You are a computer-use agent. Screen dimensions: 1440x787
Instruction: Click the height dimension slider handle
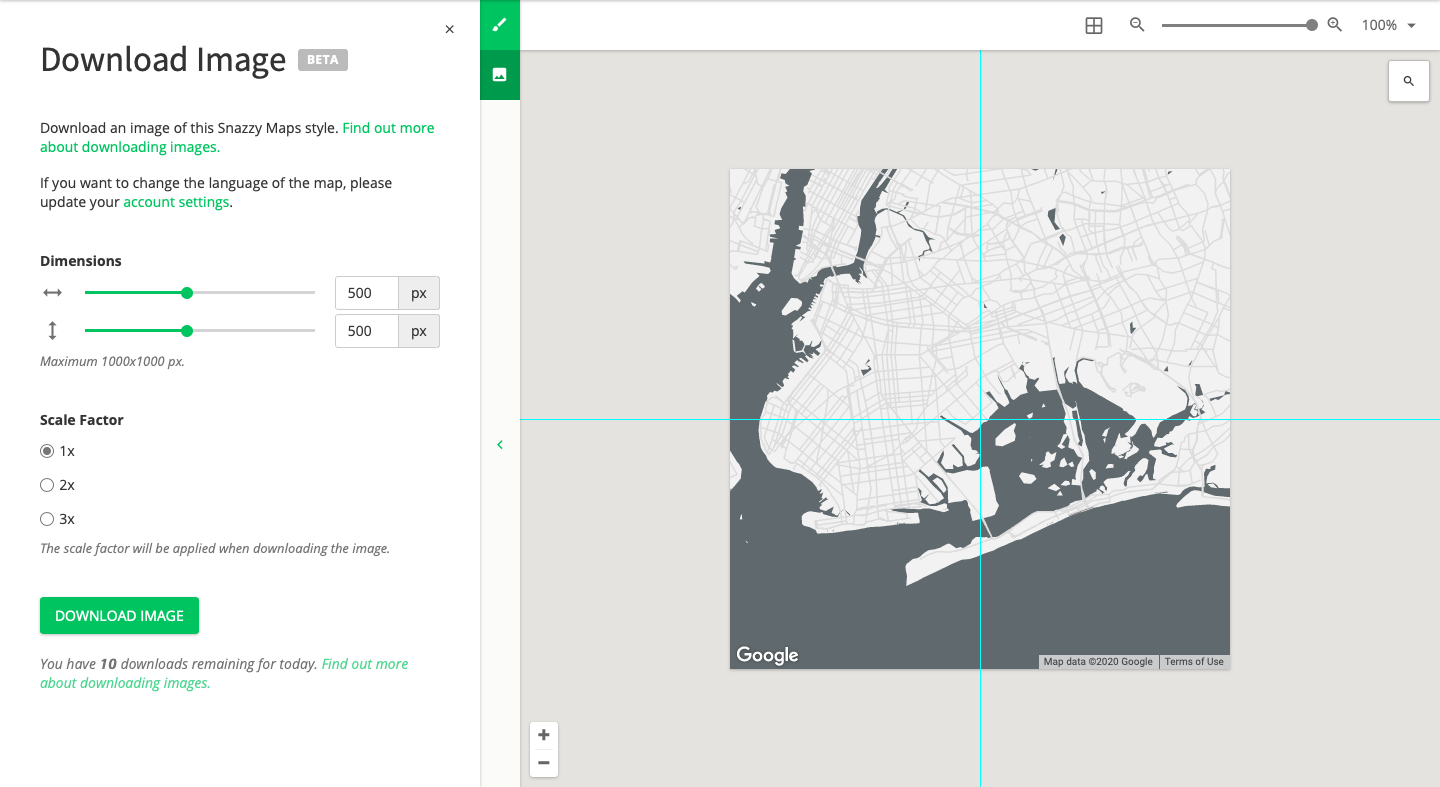pyautogui.click(x=187, y=330)
